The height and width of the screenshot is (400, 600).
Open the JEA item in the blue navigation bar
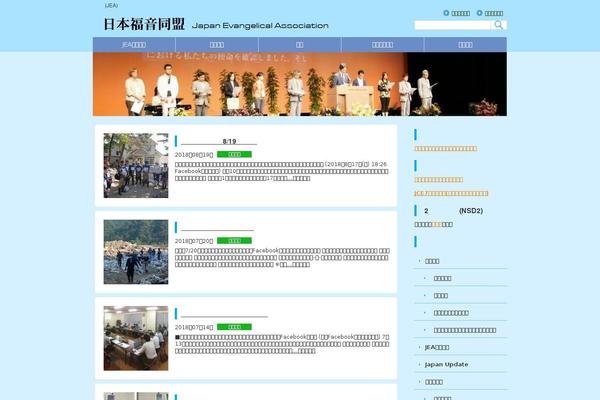click(134, 45)
